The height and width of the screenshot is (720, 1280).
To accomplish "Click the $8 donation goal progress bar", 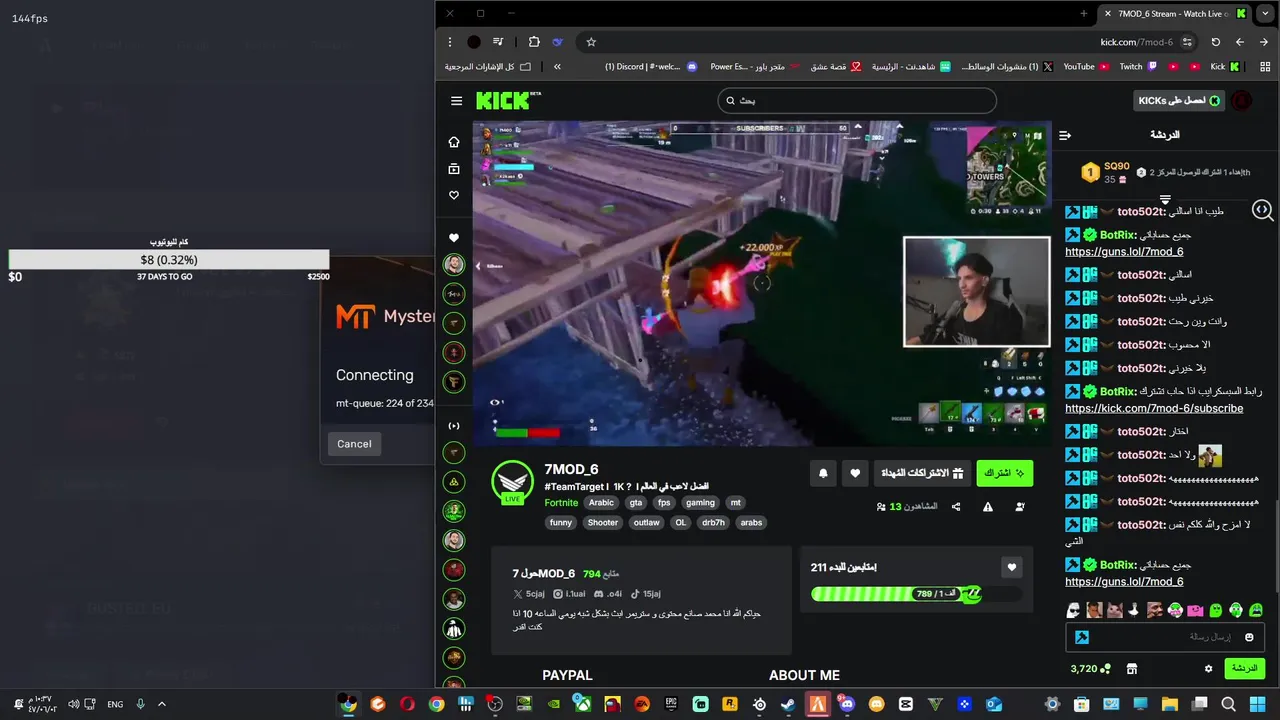I will click(x=169, y=260).
